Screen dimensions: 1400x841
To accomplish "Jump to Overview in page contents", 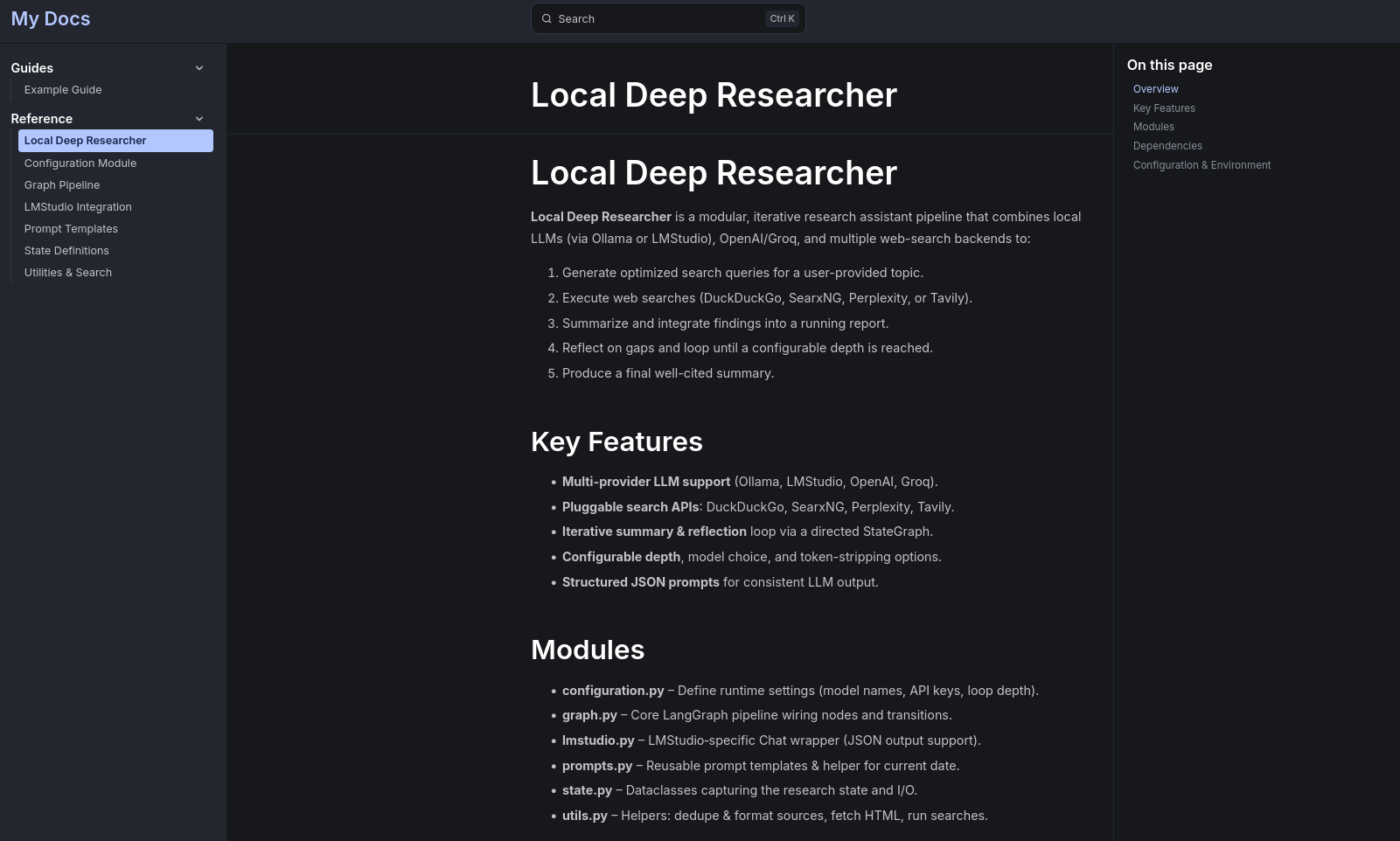I will click(x=1155, y=89).
